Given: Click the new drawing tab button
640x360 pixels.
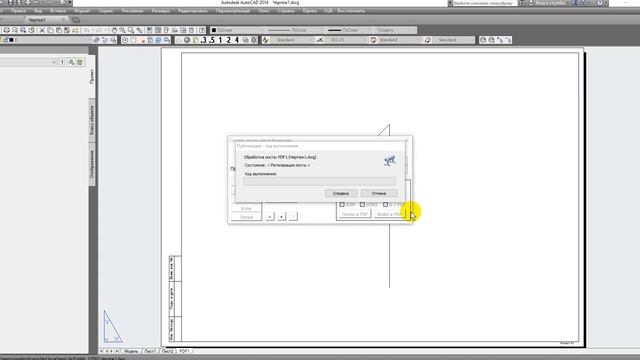Looking at the screenshot, I should pyautogui.click(x=76, y=20).
